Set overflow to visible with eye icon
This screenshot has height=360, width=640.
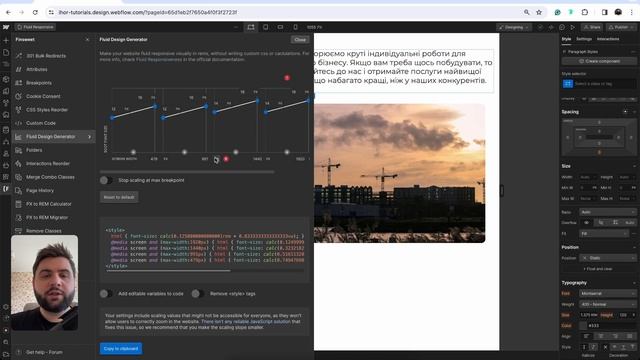coord(587,223)
